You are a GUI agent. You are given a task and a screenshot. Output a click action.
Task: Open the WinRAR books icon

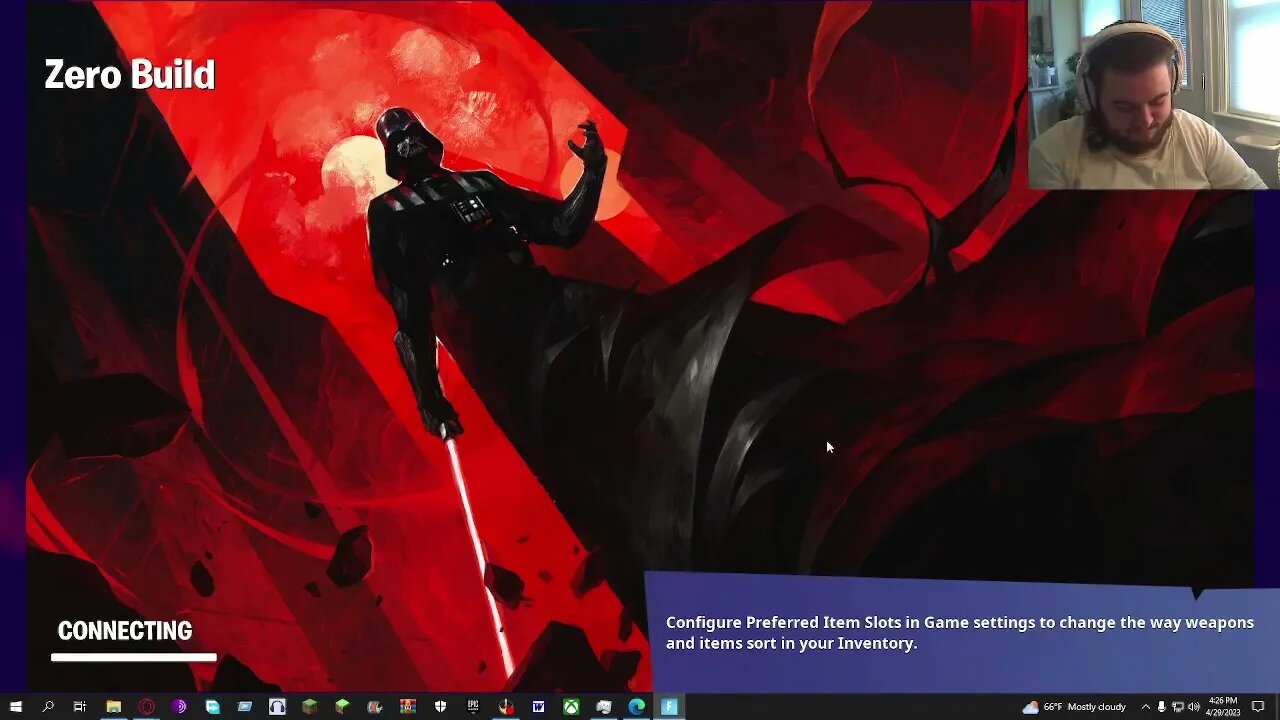pyautogui.click(x=407, y=707)
